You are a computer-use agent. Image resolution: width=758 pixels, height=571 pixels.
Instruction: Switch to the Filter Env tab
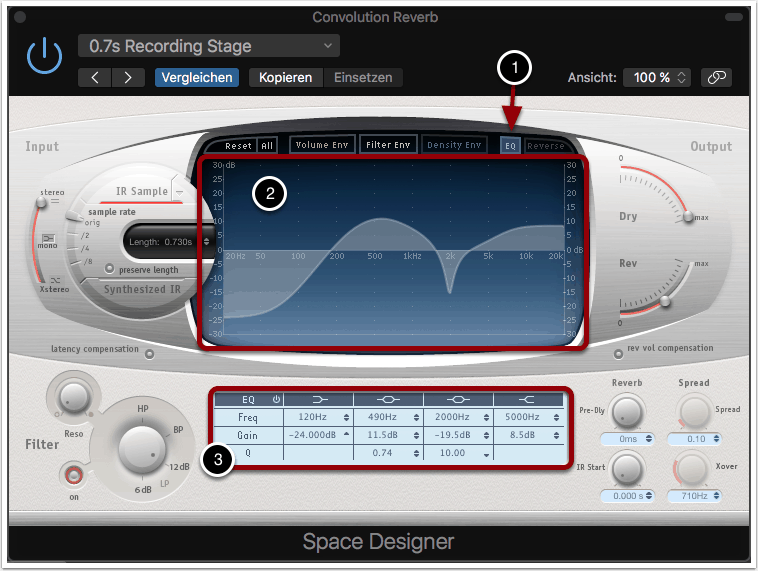click(388, 145)
